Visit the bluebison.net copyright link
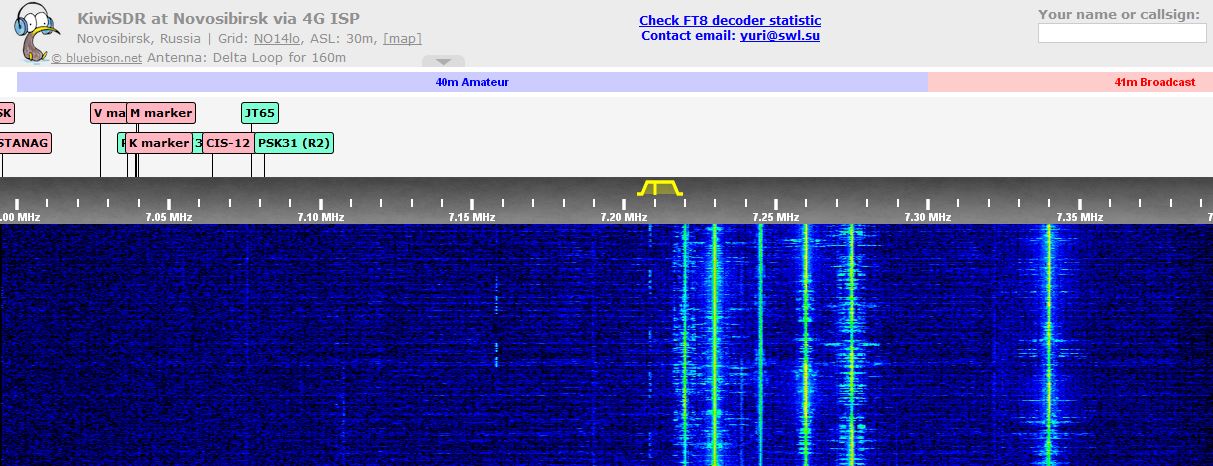1213x466 pixels. point(97,58)
